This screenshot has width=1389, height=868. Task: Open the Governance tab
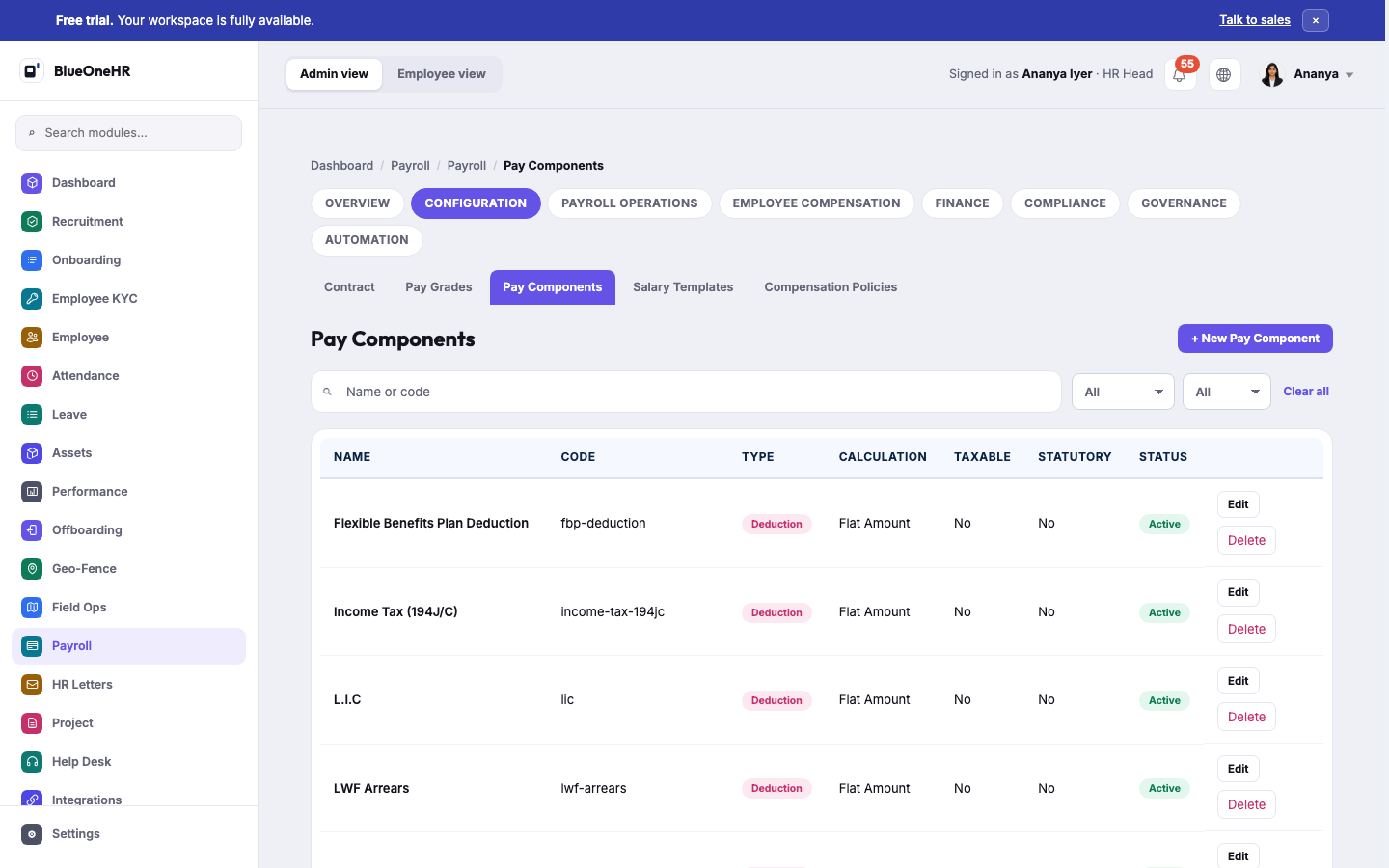(x=1184, y=203)
